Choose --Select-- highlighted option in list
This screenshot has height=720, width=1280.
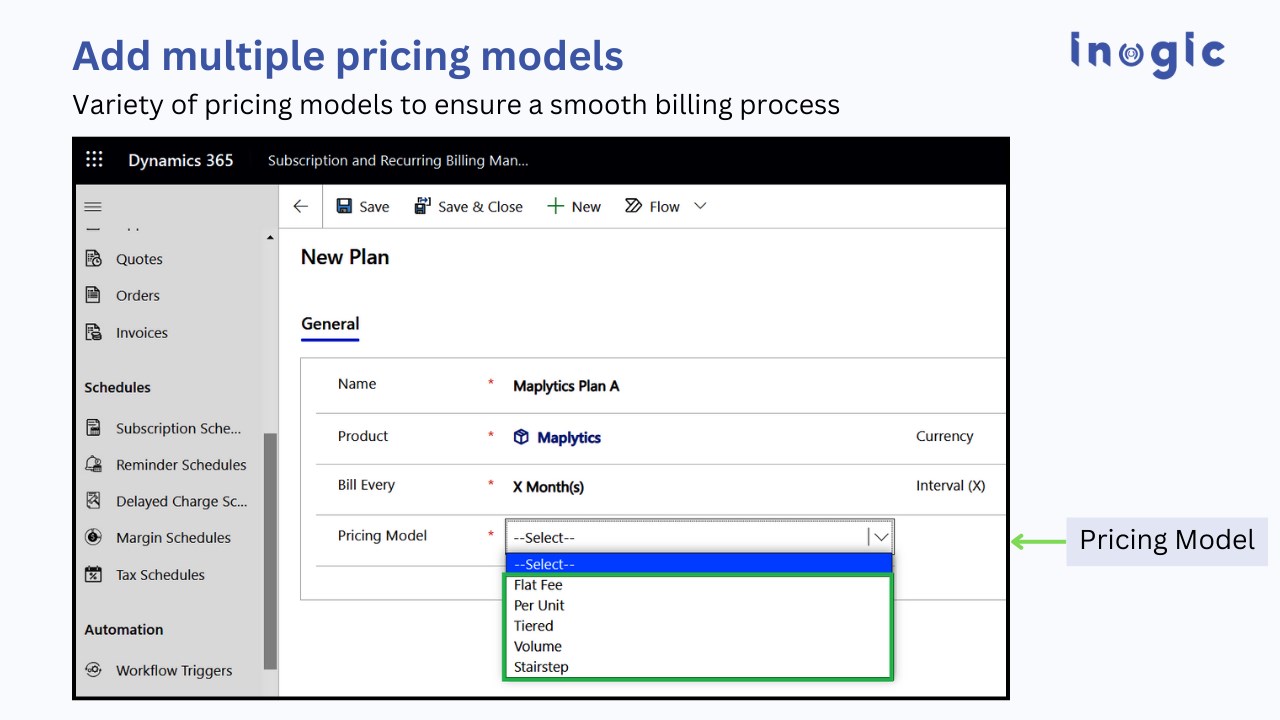coord(699,564)
